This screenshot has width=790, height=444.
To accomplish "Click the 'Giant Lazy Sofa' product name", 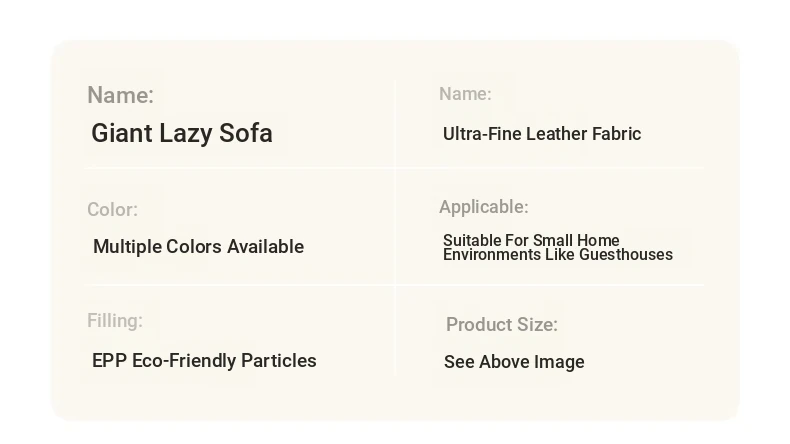I will click(182, 134).
